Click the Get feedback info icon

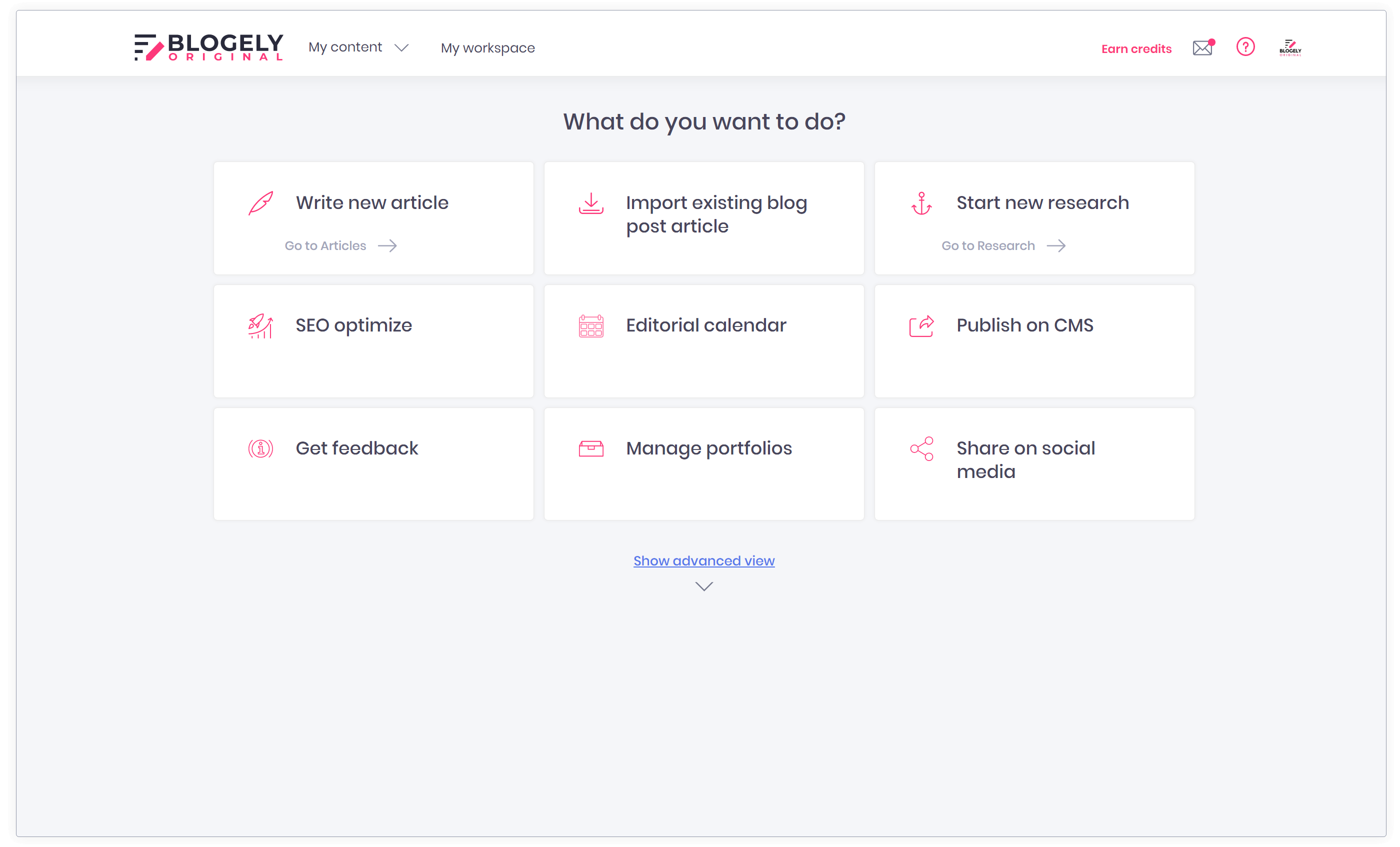click(x=261, y=449)
